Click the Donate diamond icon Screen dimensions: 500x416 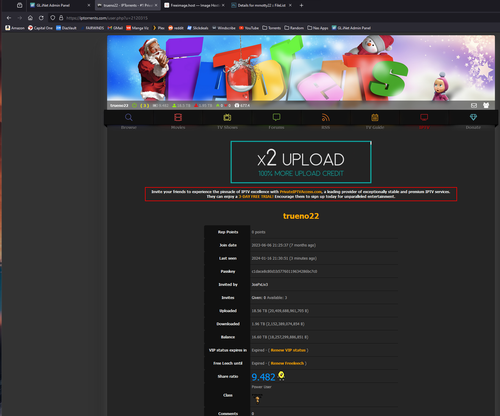(473, 117)
